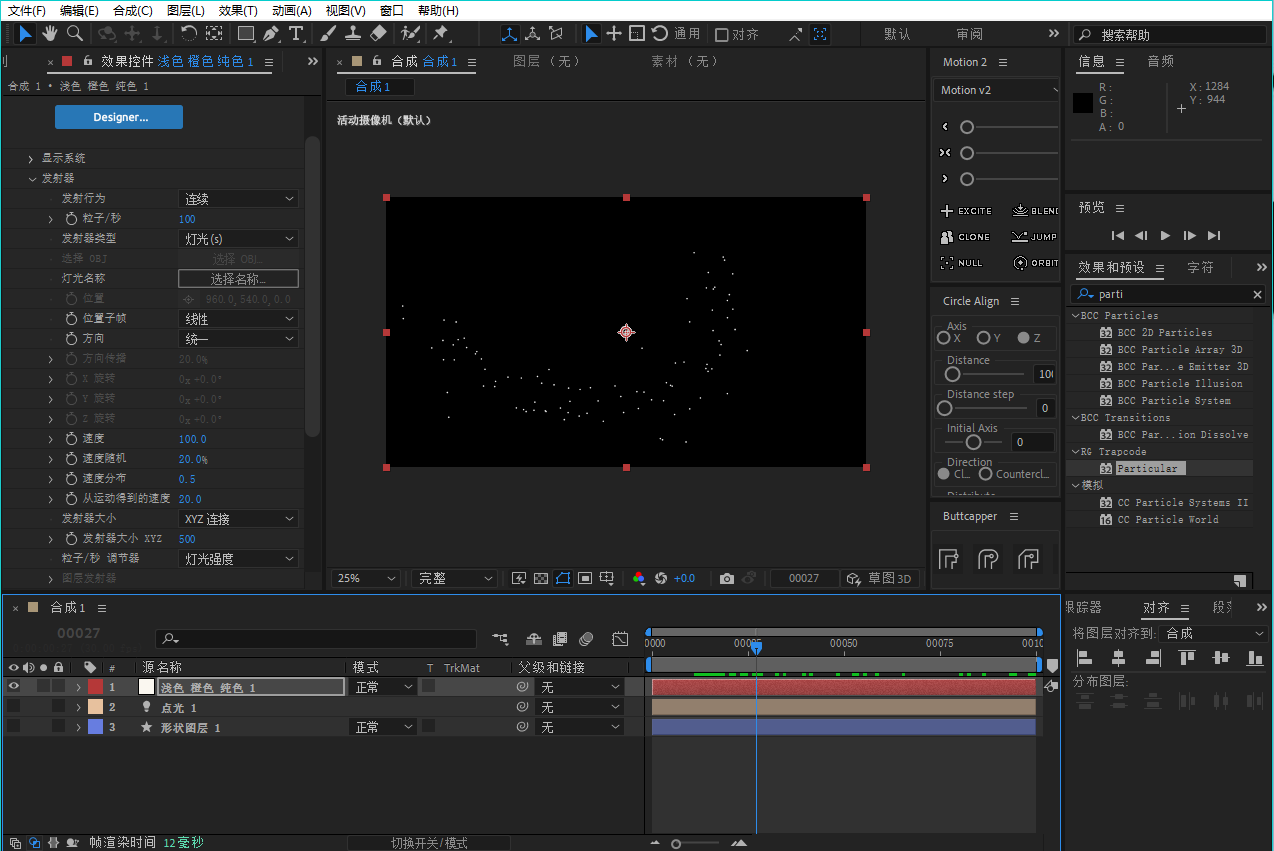
Task: Select the Zoom magnifier tool
Action: [x=75, y=33]
